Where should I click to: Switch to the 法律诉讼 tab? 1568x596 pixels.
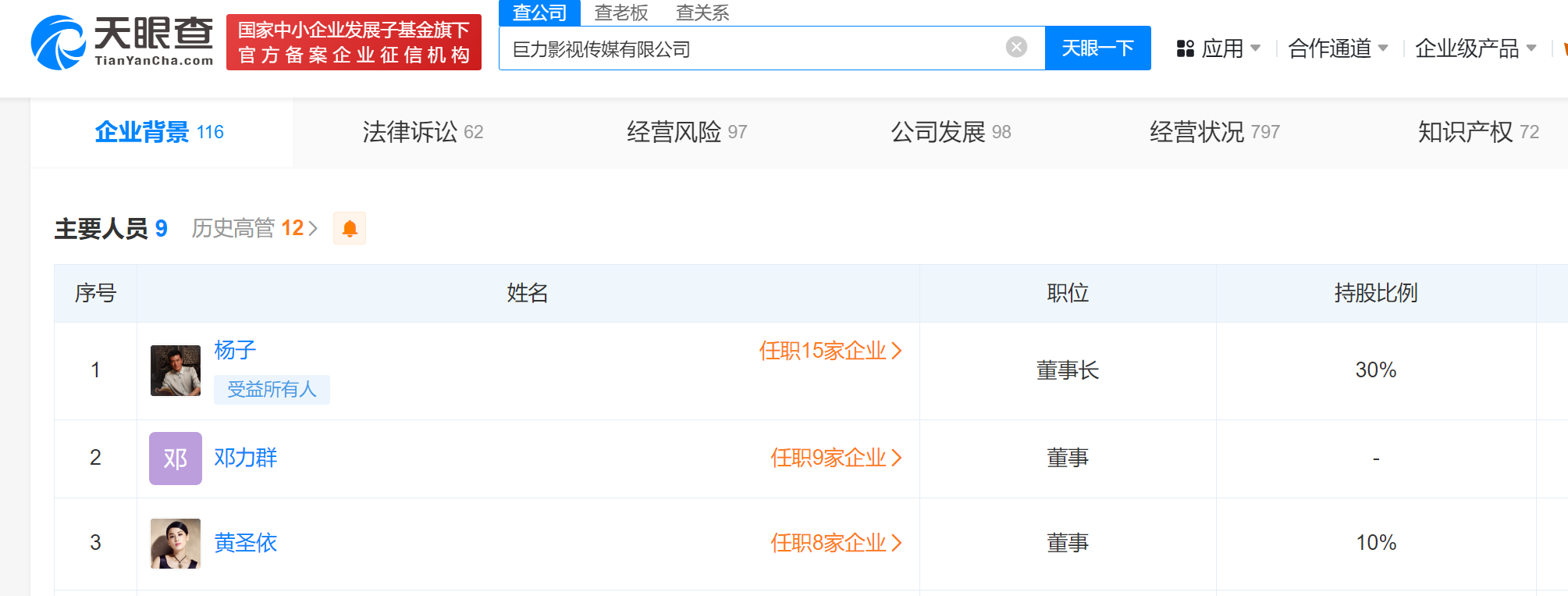(422, 132)
